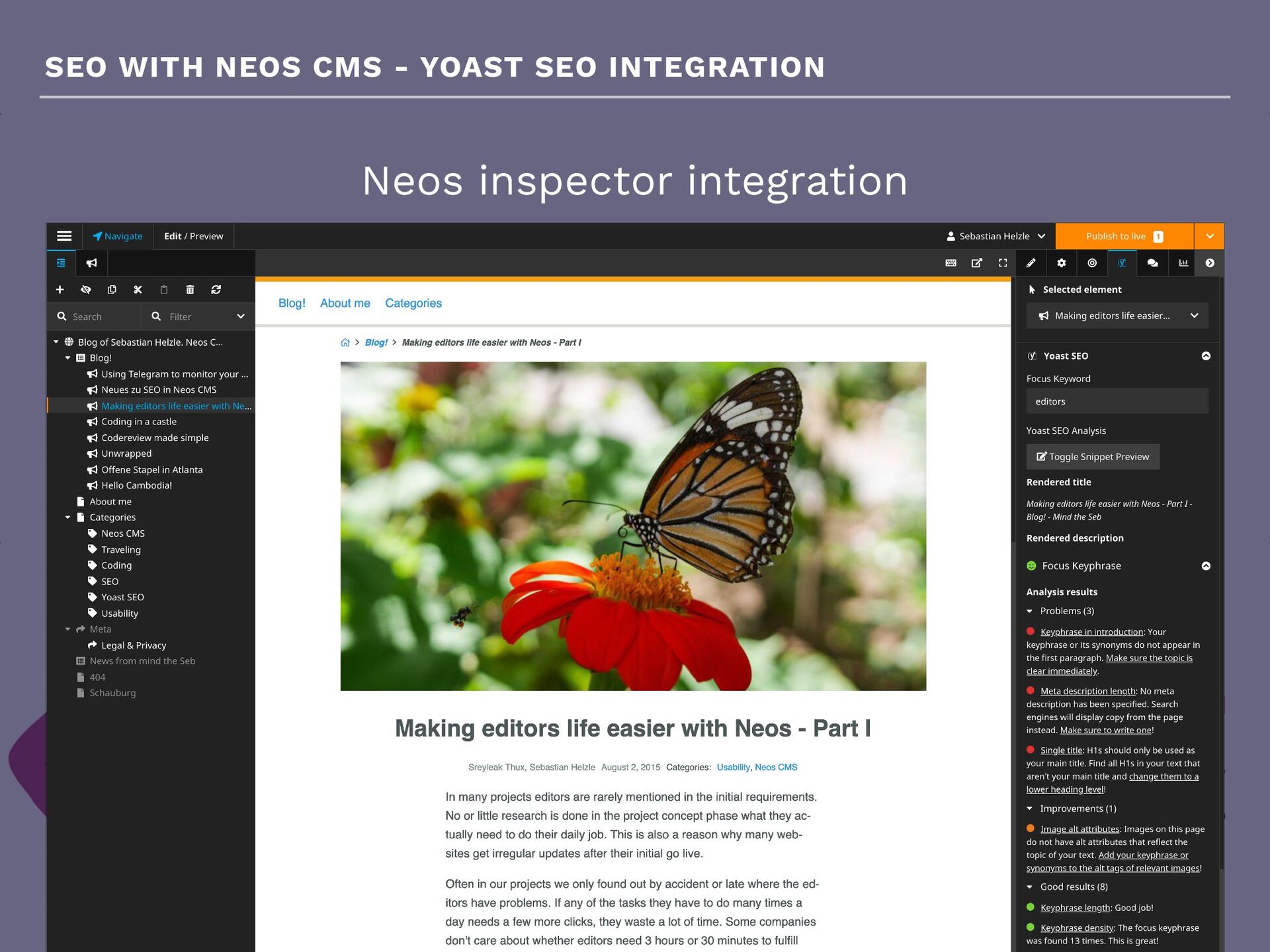Open the Yoast inspector tab
This screenshot has height=952, width=1270.
1122,263
